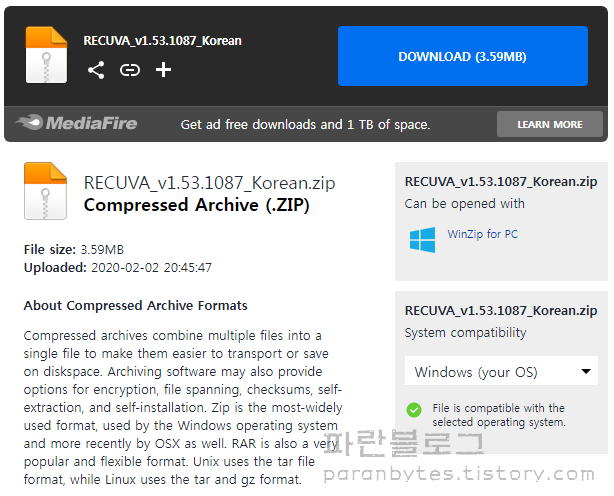Click the RECUVA_v1.53.1087_Korean title in the header

point(163,41)
